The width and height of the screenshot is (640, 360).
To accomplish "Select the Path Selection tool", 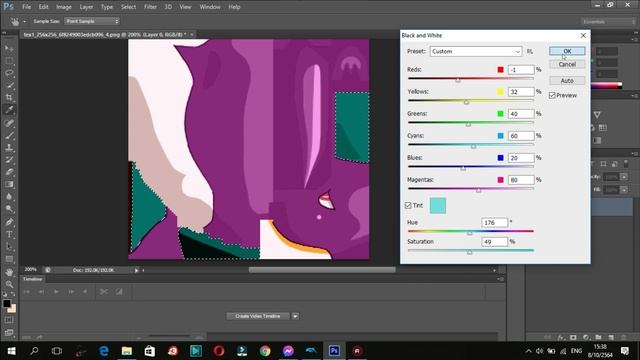I will coord(9,247).
